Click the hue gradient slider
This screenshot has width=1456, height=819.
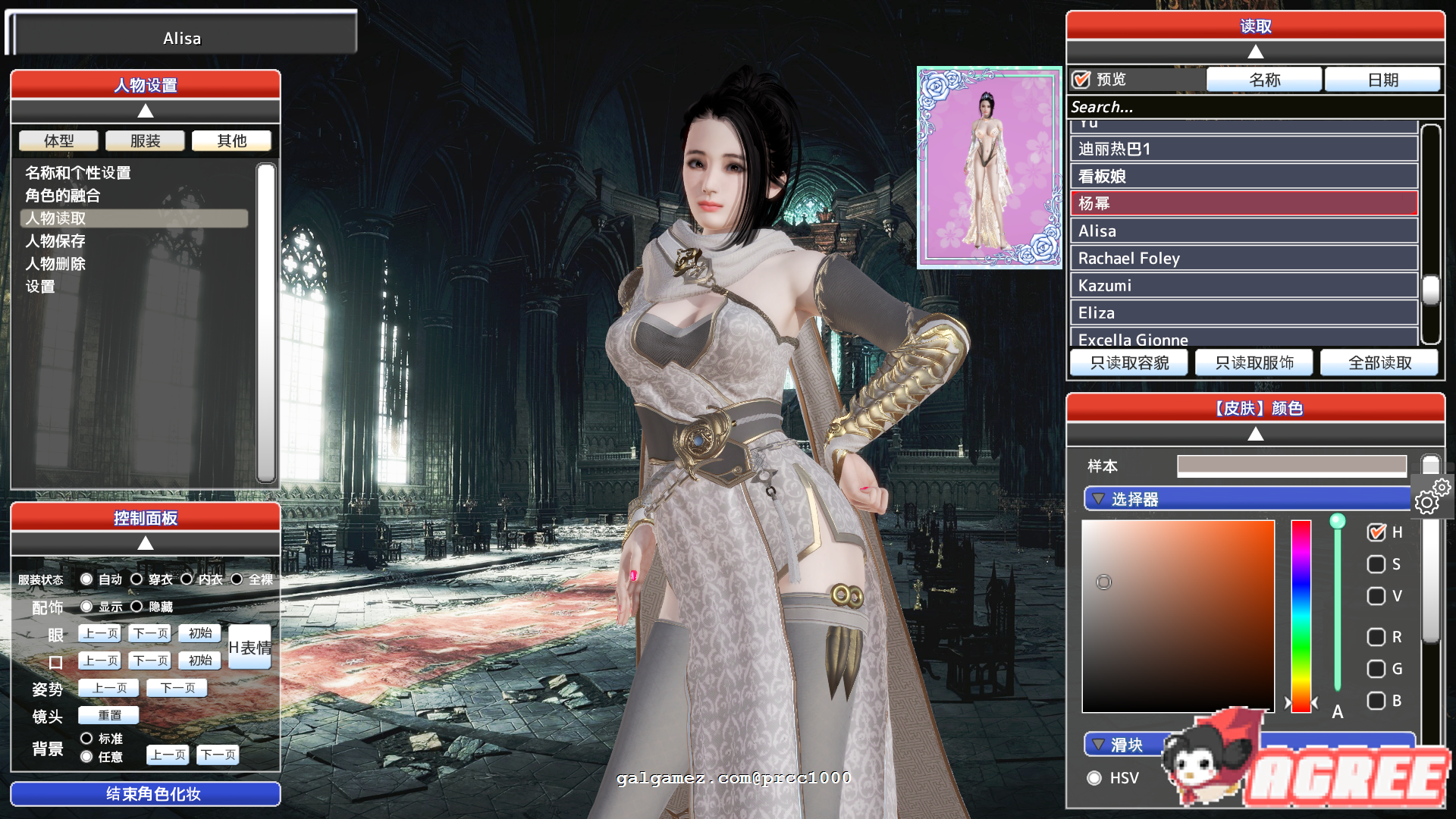point(1301,614)
